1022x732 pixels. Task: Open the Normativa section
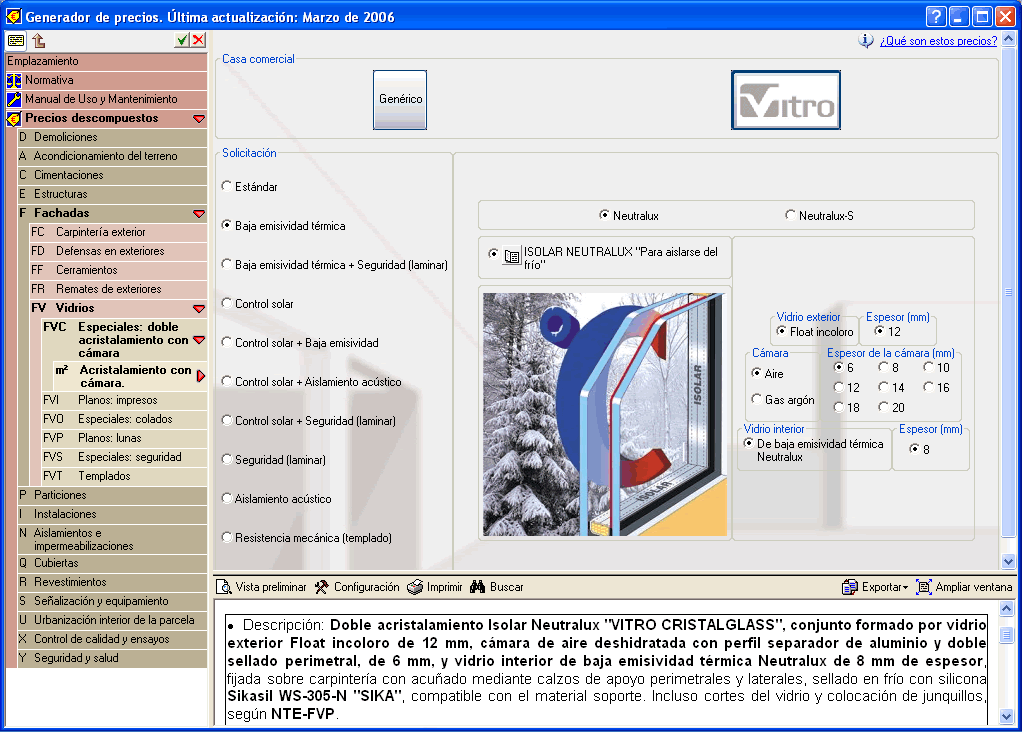pos(107,80)
